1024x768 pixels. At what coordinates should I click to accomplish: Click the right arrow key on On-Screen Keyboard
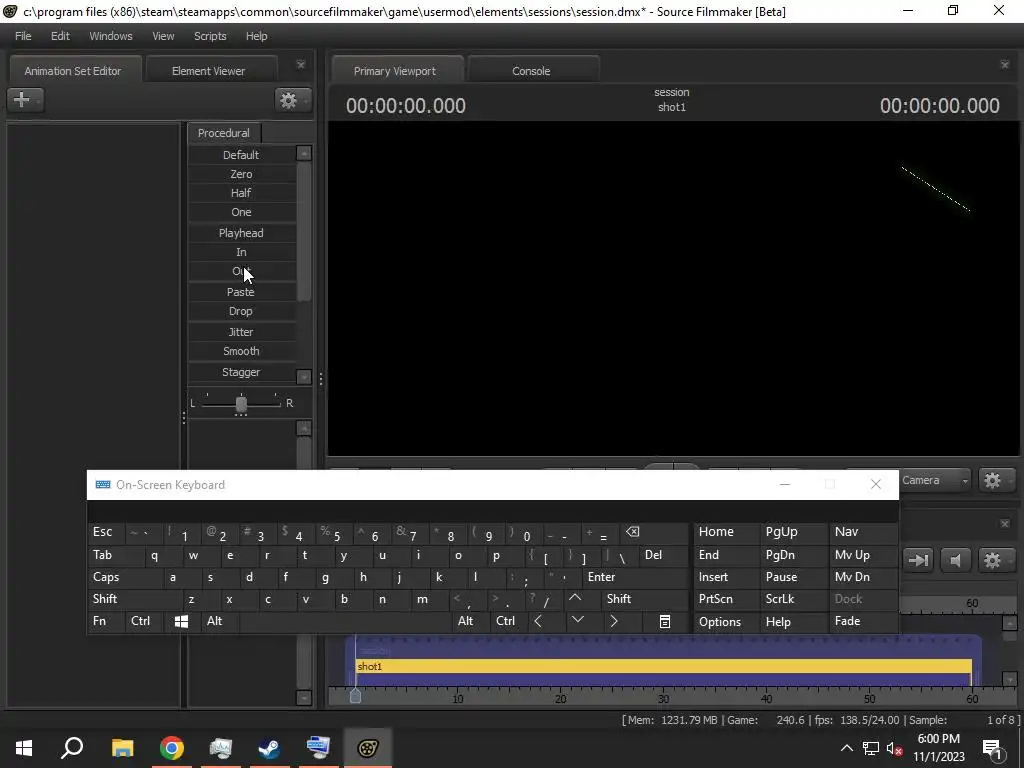click(614, 622)
